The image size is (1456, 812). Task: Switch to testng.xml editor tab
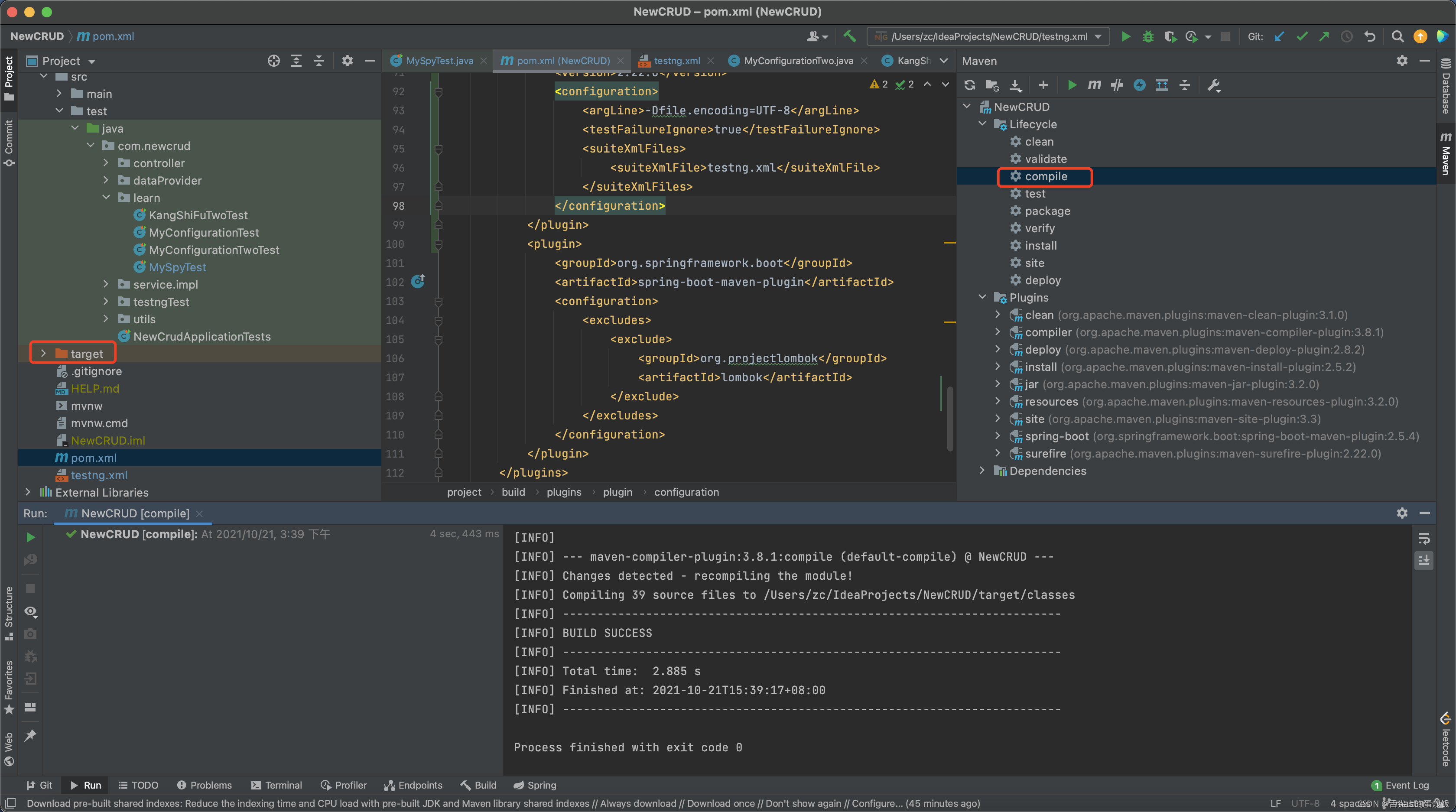coord(676,61)
